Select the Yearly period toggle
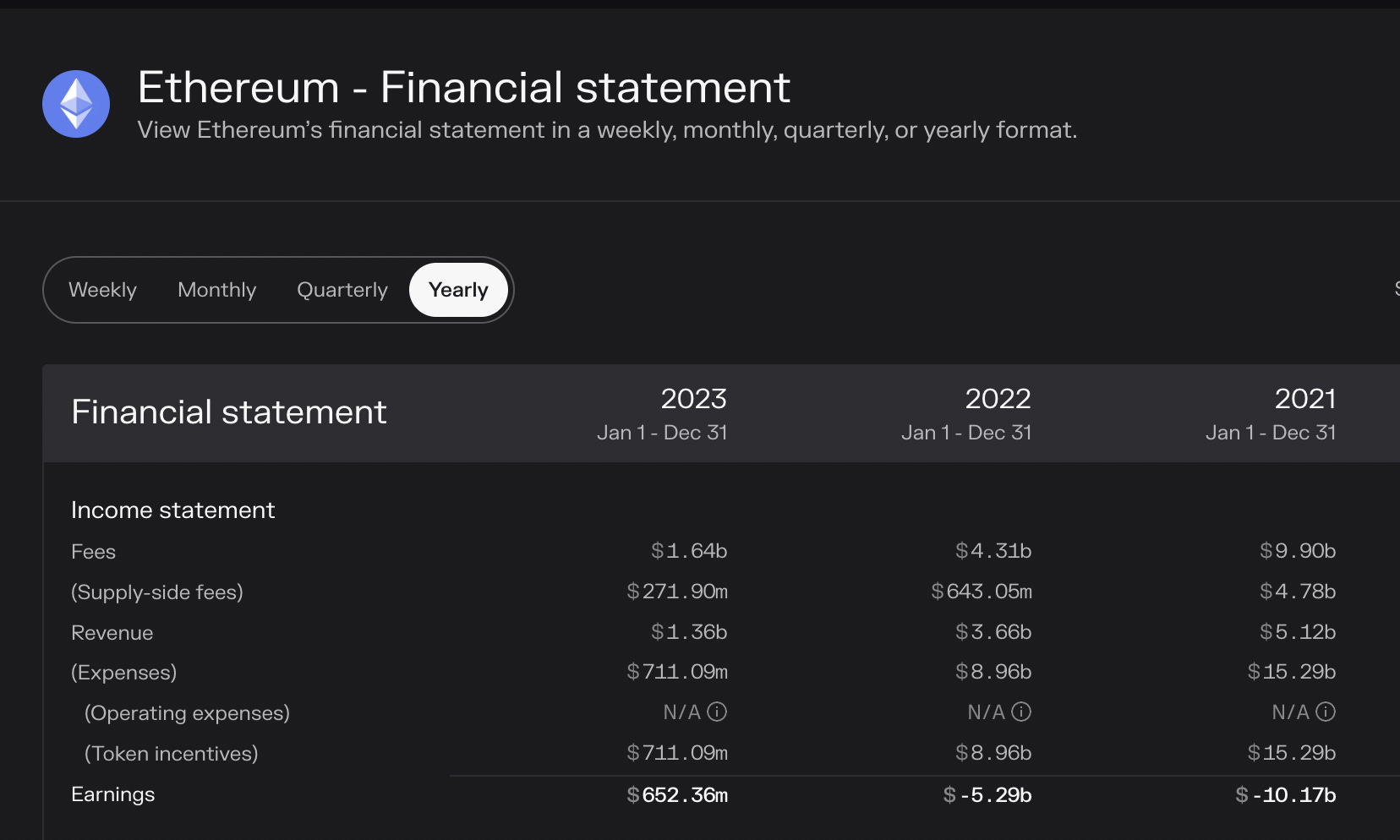The image size is (1400, 840). click(458, 290)
